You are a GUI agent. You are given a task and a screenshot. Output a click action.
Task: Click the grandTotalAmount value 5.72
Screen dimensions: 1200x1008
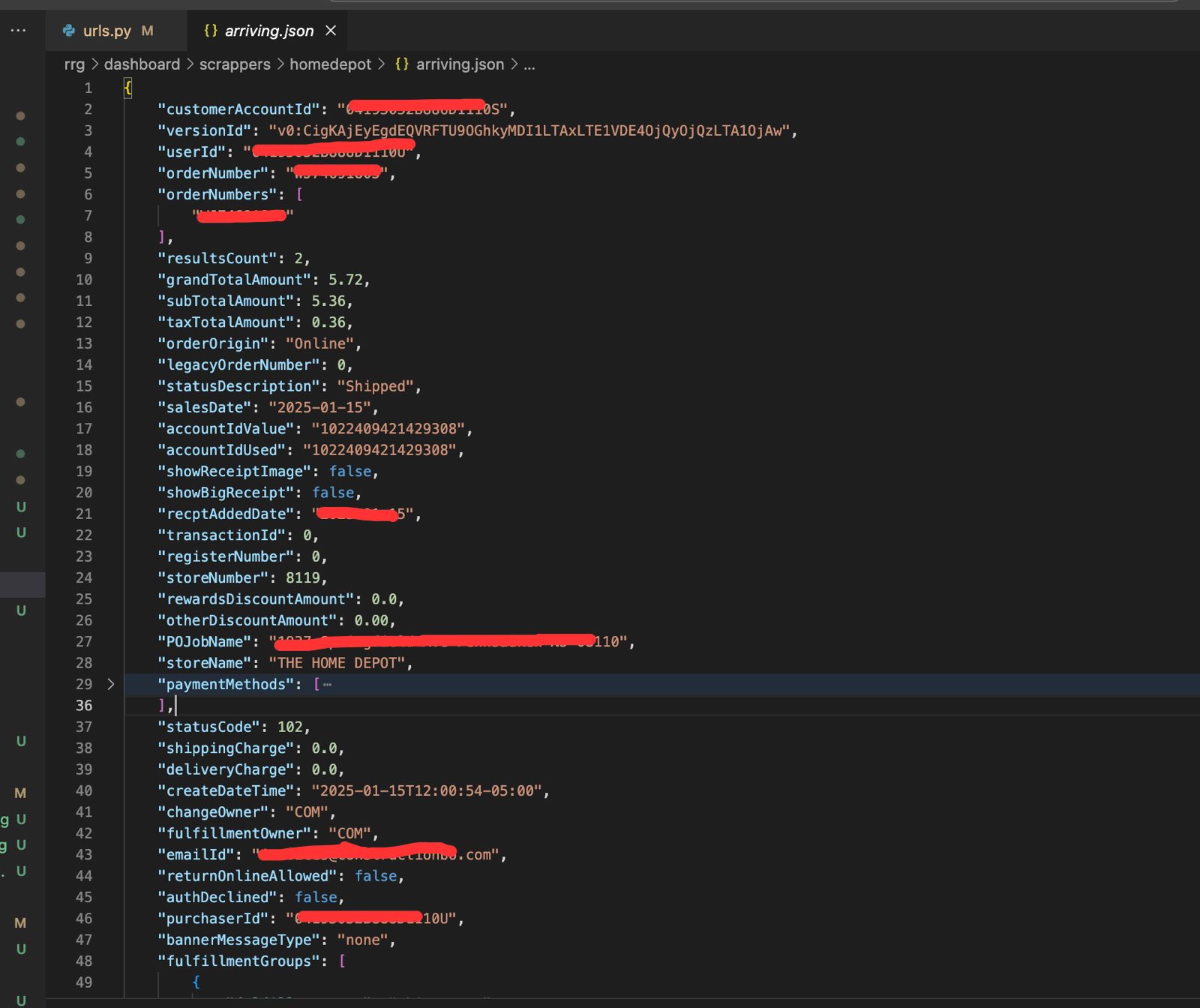345,280
